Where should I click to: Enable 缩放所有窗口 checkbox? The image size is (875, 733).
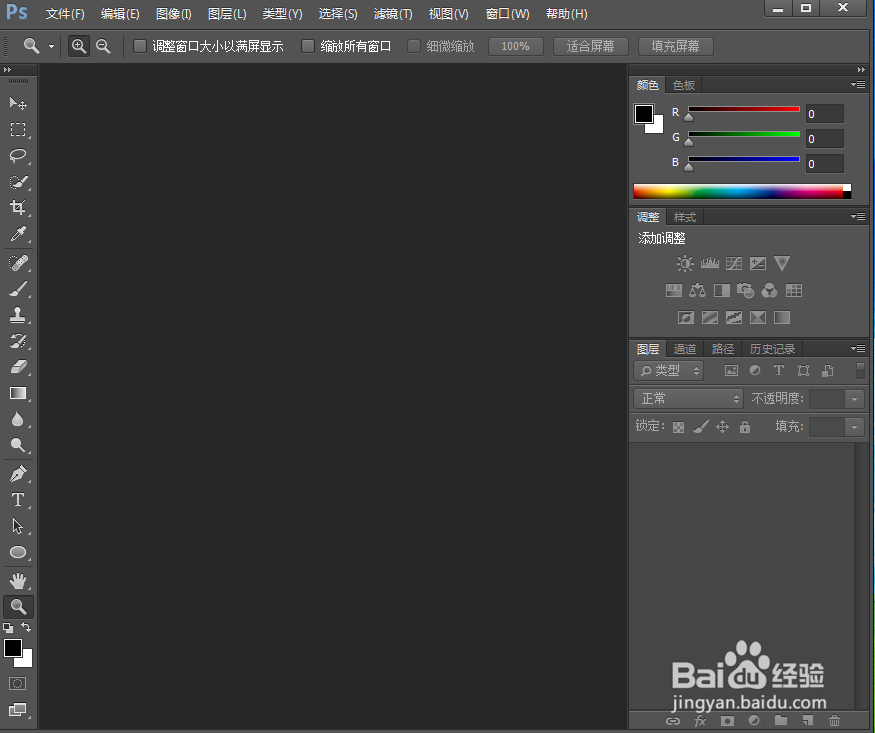(x=307, y=46)
